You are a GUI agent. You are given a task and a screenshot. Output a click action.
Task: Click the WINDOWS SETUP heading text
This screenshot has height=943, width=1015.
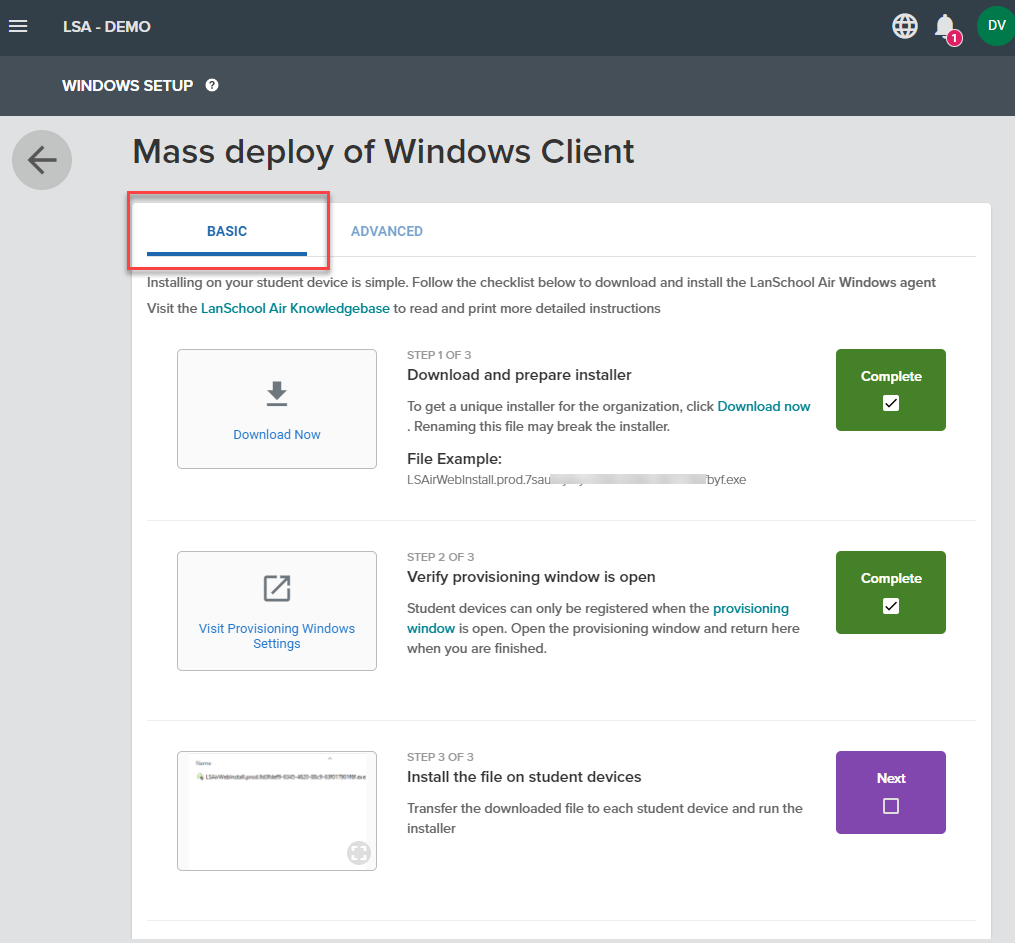(128, 85)
